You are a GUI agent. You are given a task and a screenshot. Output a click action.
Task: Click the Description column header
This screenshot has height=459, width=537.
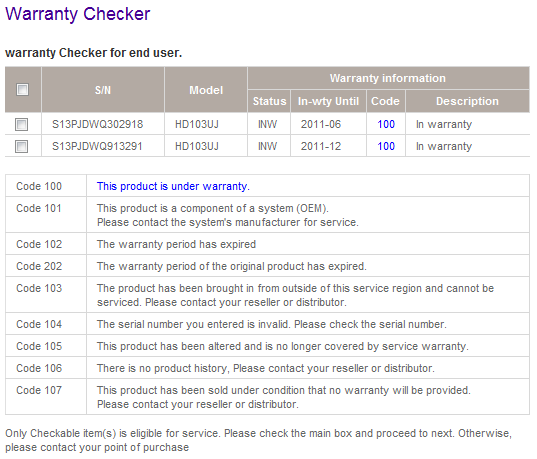(x=467, y=101)
